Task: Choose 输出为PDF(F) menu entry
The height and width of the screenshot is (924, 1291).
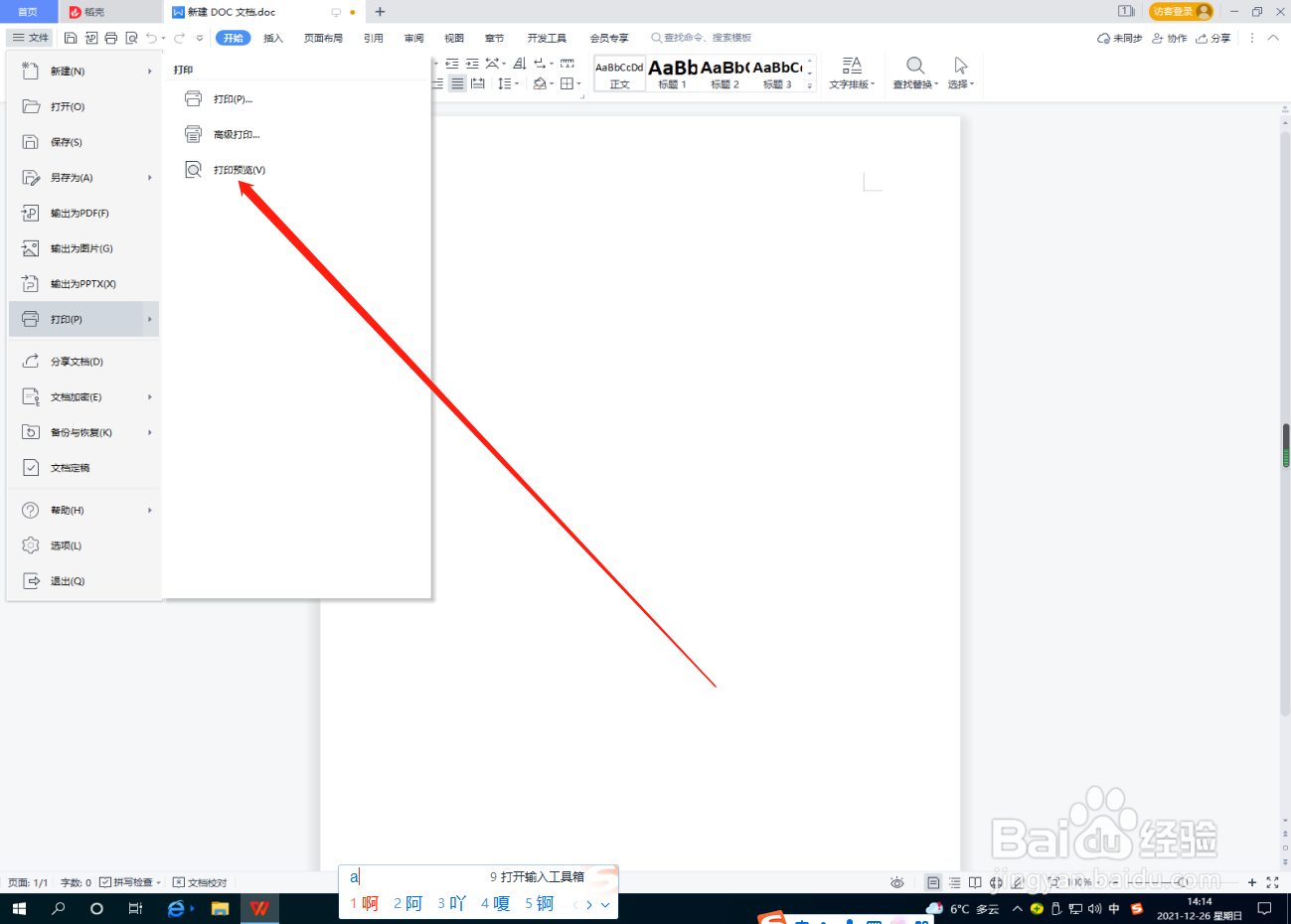Action: (83, 213)
